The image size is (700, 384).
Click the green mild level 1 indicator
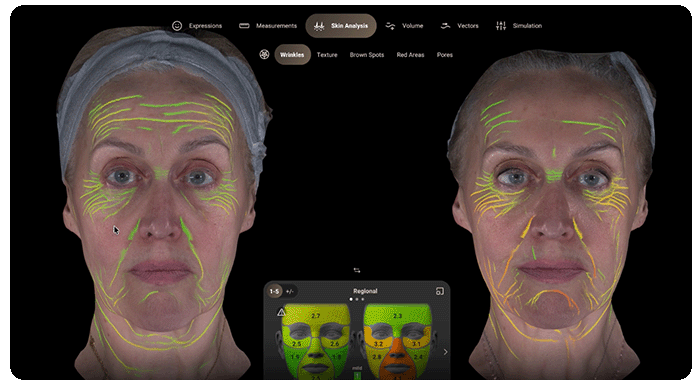357,376
